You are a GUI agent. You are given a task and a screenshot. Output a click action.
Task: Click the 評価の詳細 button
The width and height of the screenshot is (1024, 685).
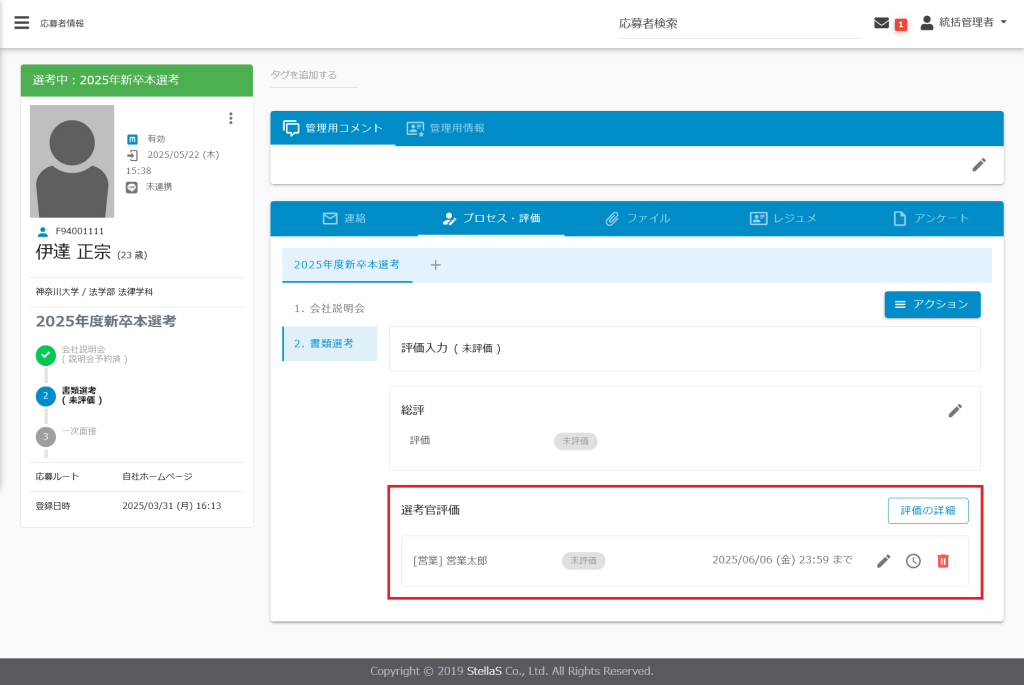927,510
